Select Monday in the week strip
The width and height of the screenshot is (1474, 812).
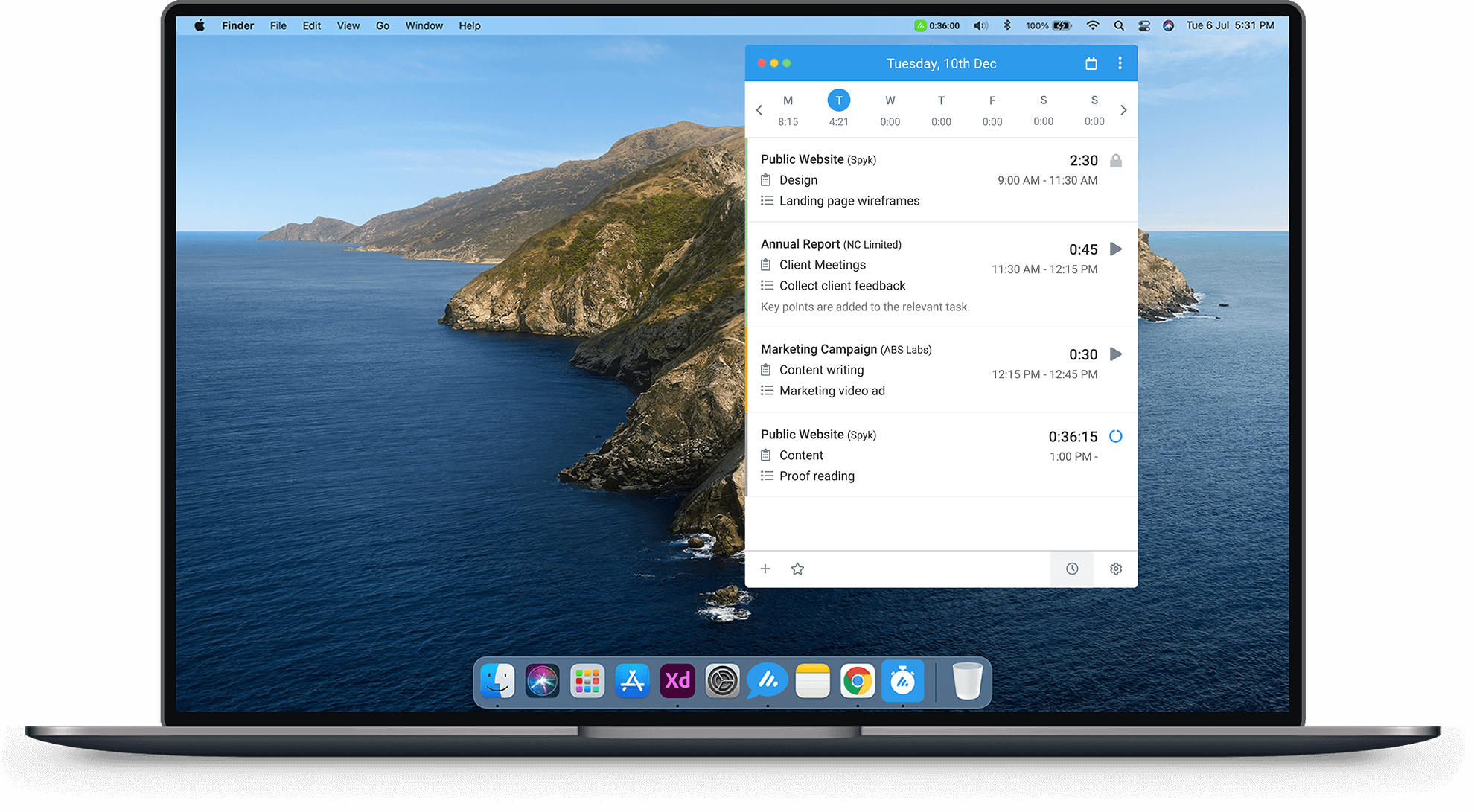(788, 100)
